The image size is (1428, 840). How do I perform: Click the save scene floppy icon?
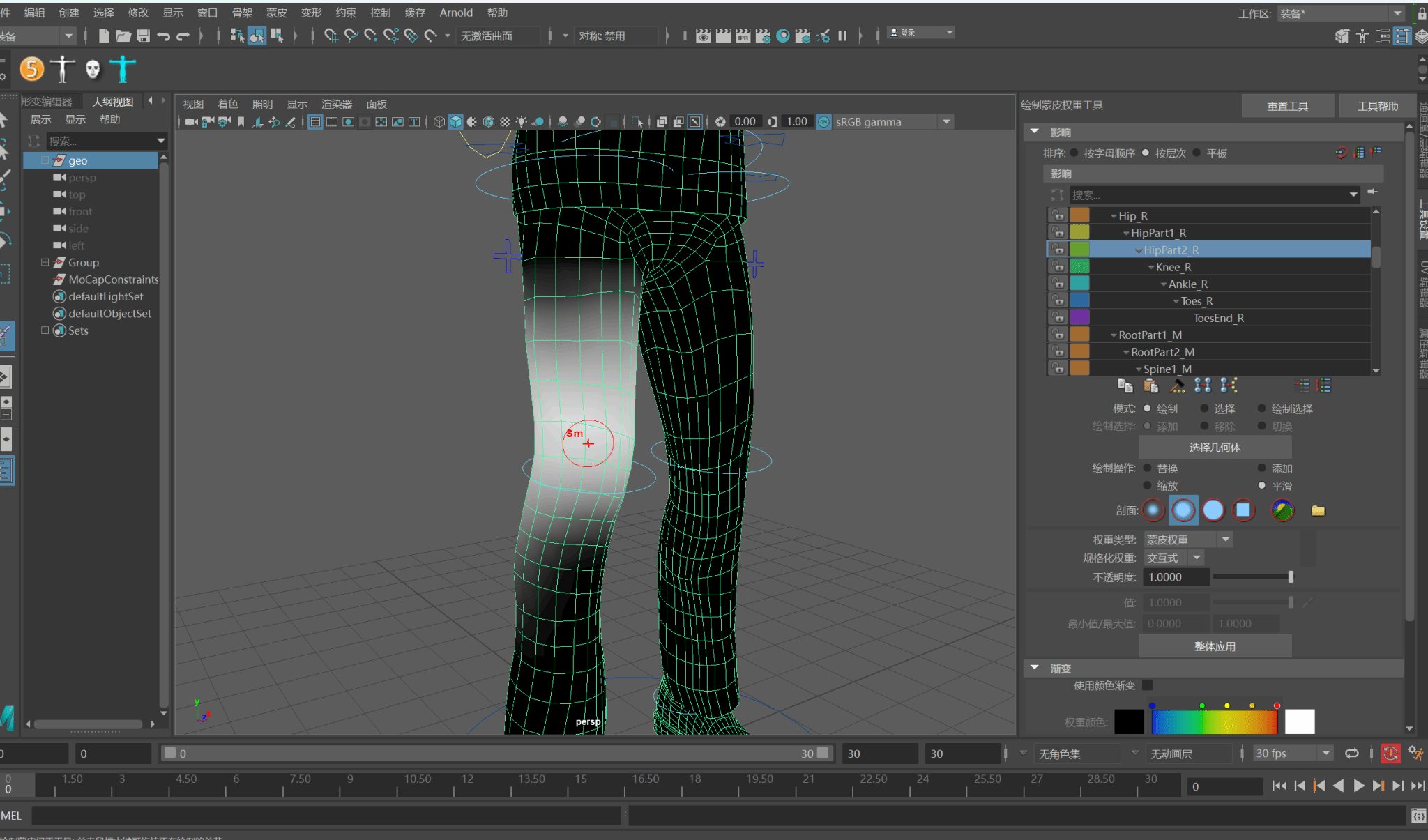click(x=144, y=36)
